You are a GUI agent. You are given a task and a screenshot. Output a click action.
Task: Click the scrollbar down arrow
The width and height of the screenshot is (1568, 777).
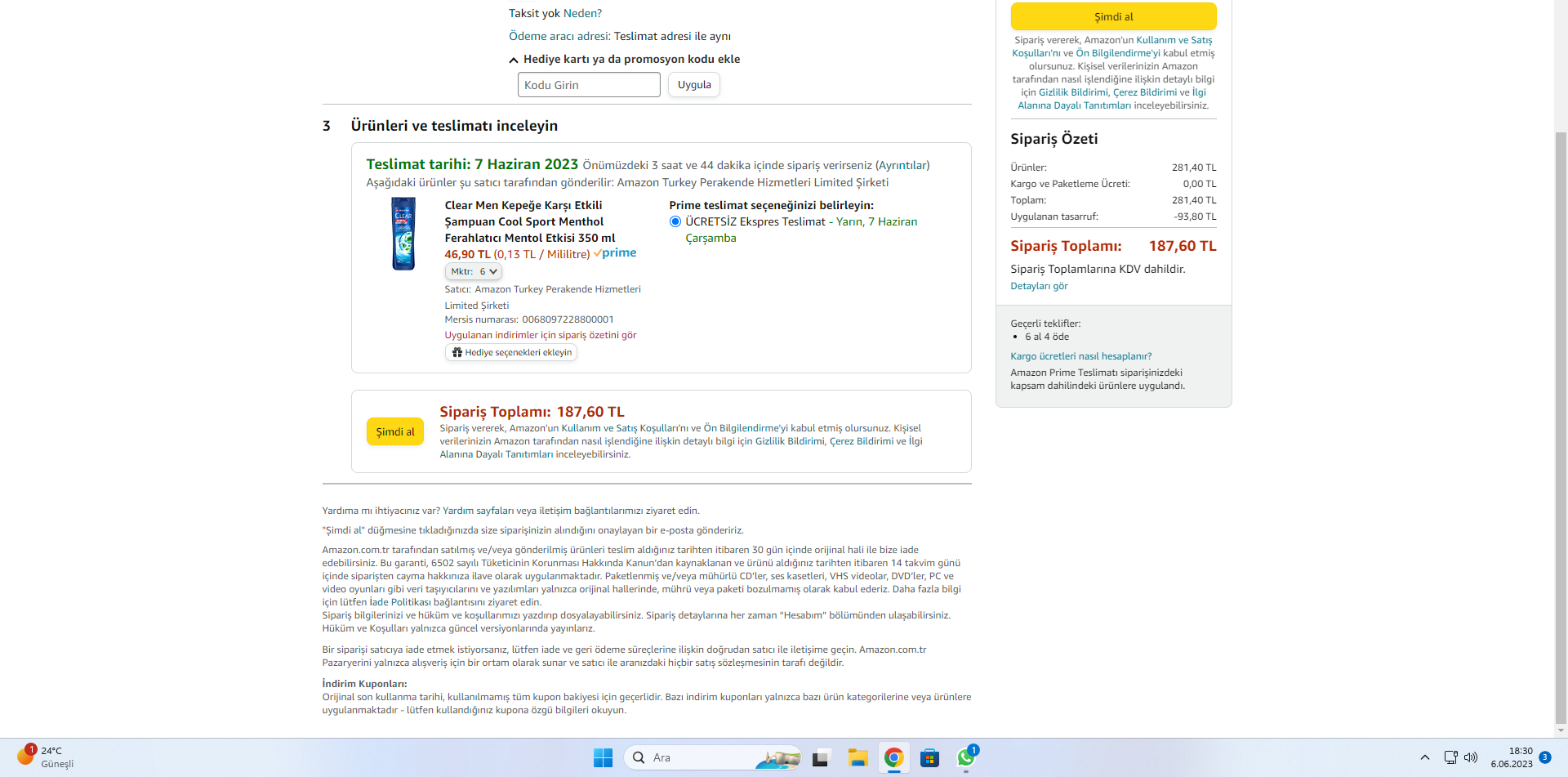pyautogui.click(x=1561, y=730)
